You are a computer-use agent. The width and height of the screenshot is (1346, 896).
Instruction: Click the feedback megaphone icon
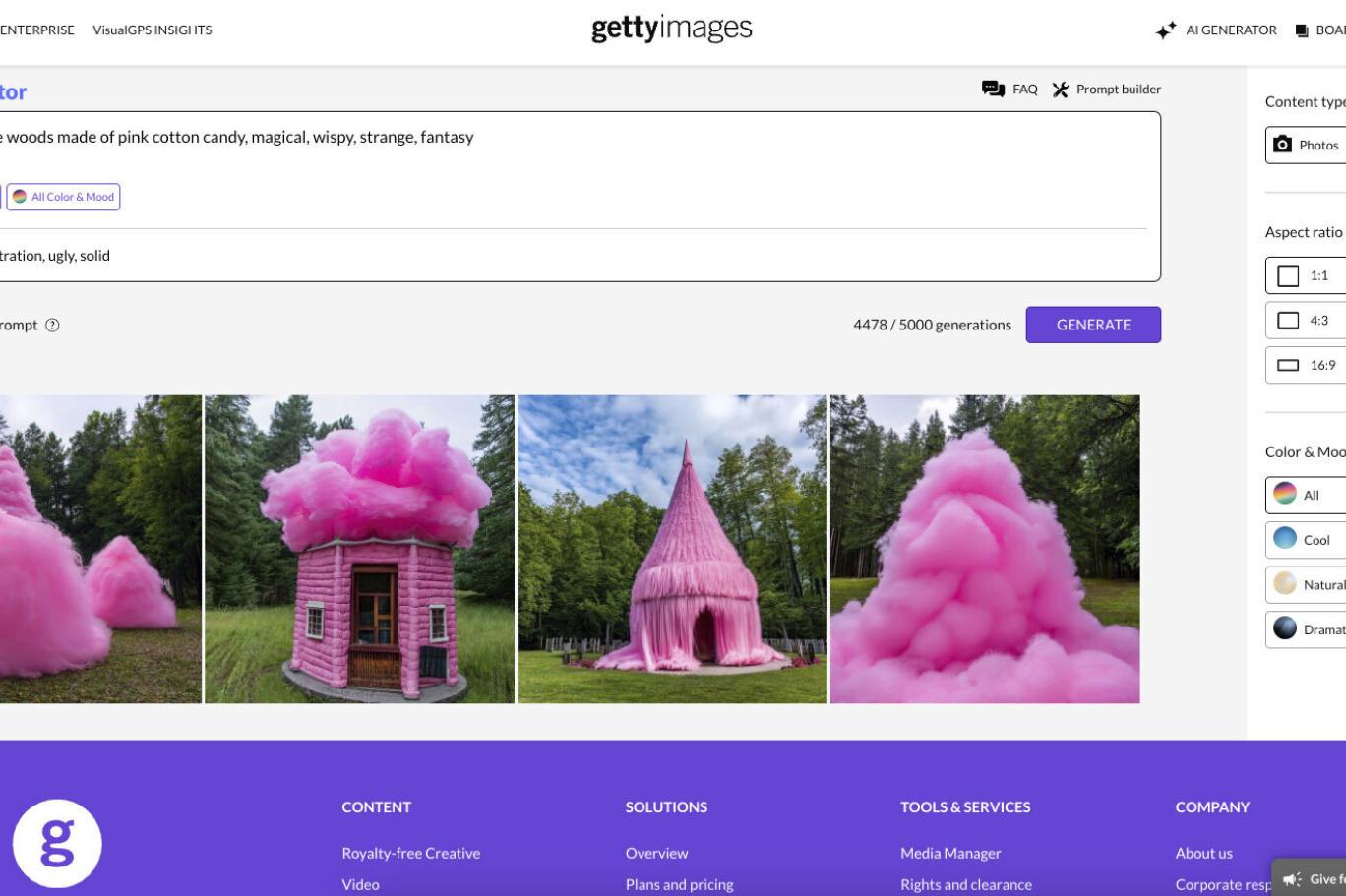click(x=1292, y=879)
